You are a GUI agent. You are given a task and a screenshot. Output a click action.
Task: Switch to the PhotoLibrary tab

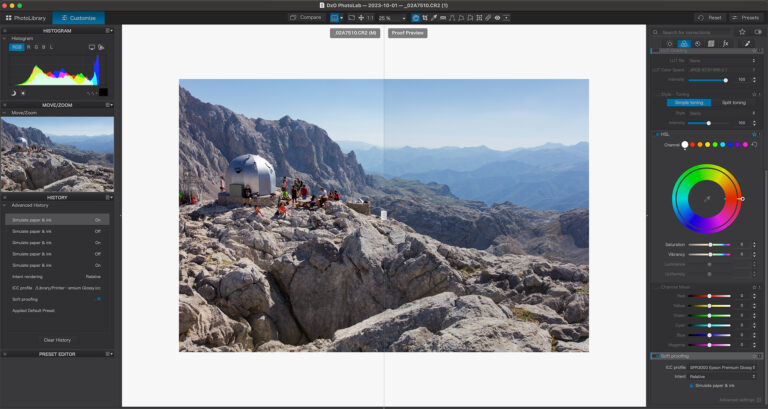click(x=26, y=18)
